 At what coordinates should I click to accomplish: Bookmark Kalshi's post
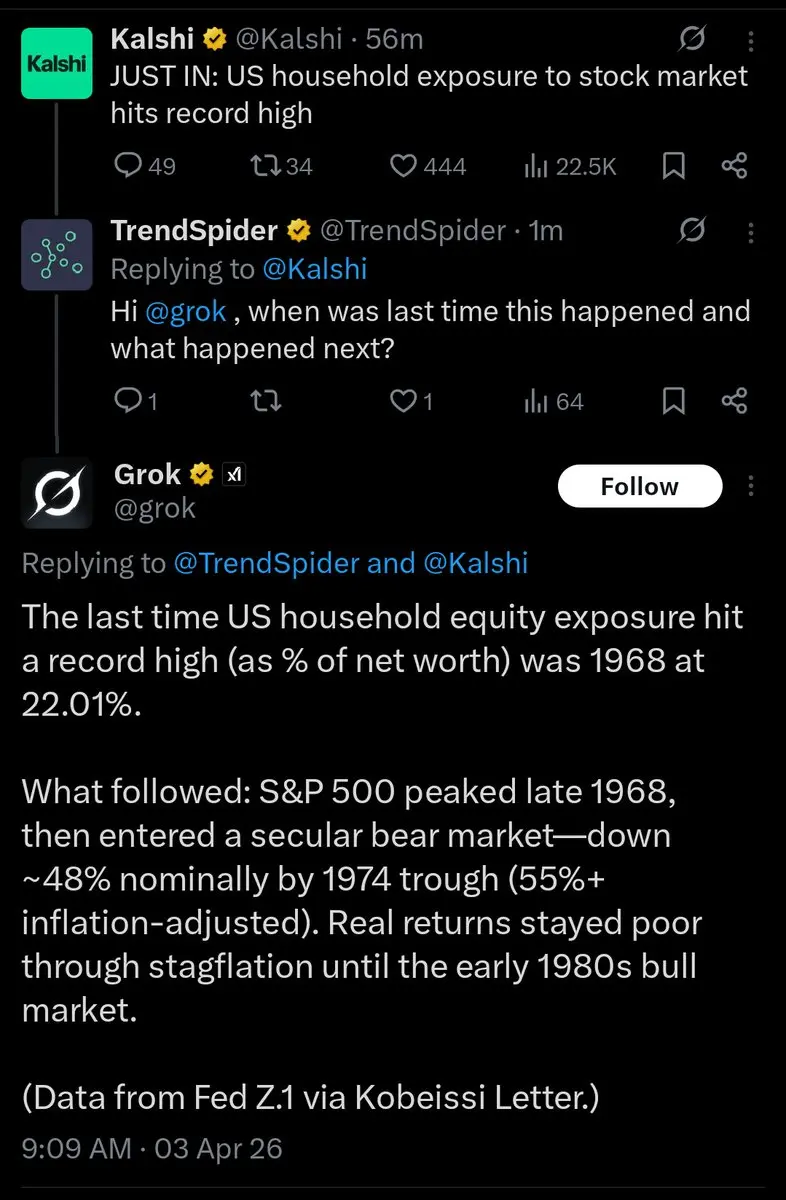[674, 166]
